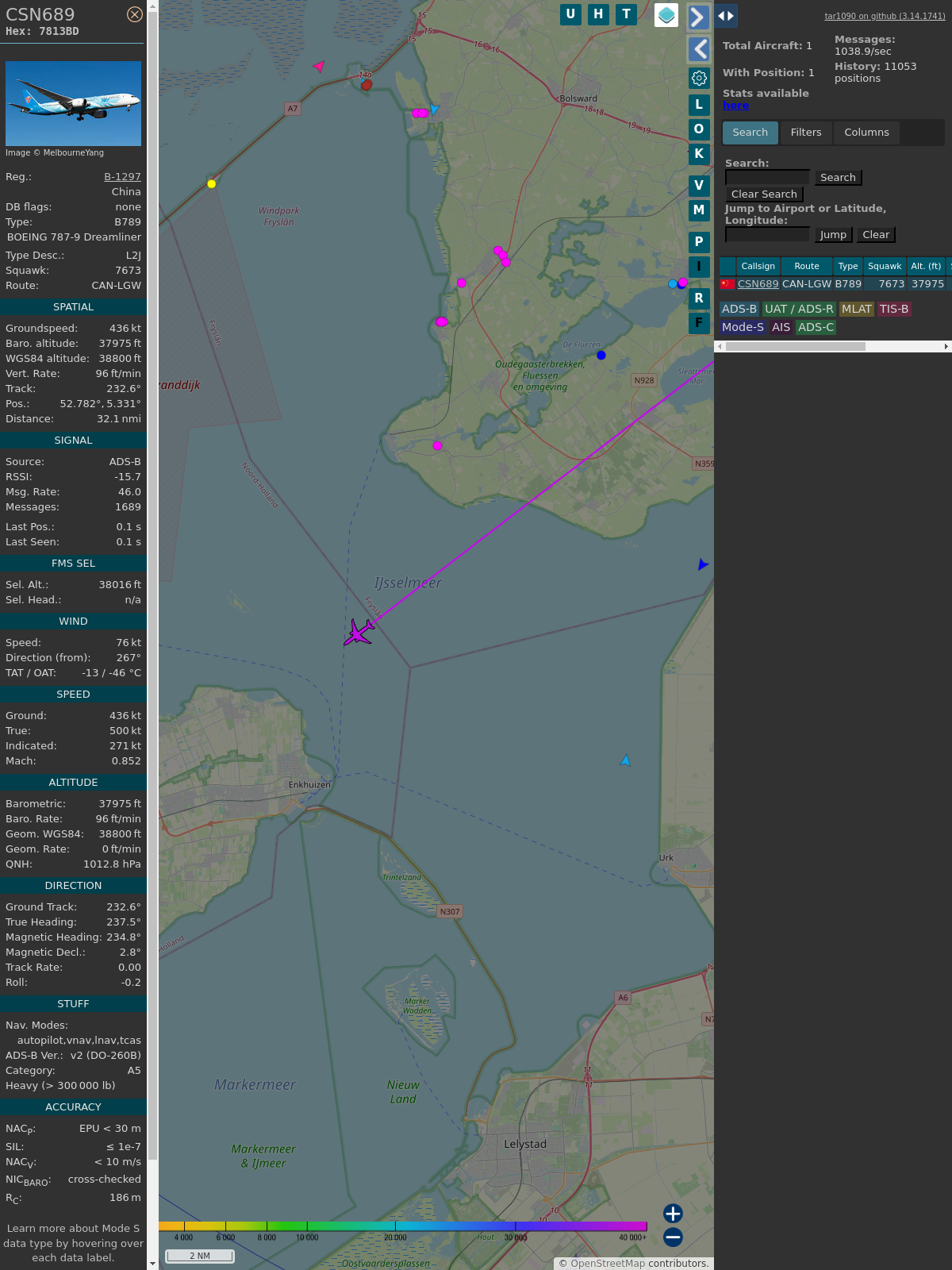This screenshot has height=1270, width=952.
Task: Zoom in the map with plus button
Action: click(673, 1213)
